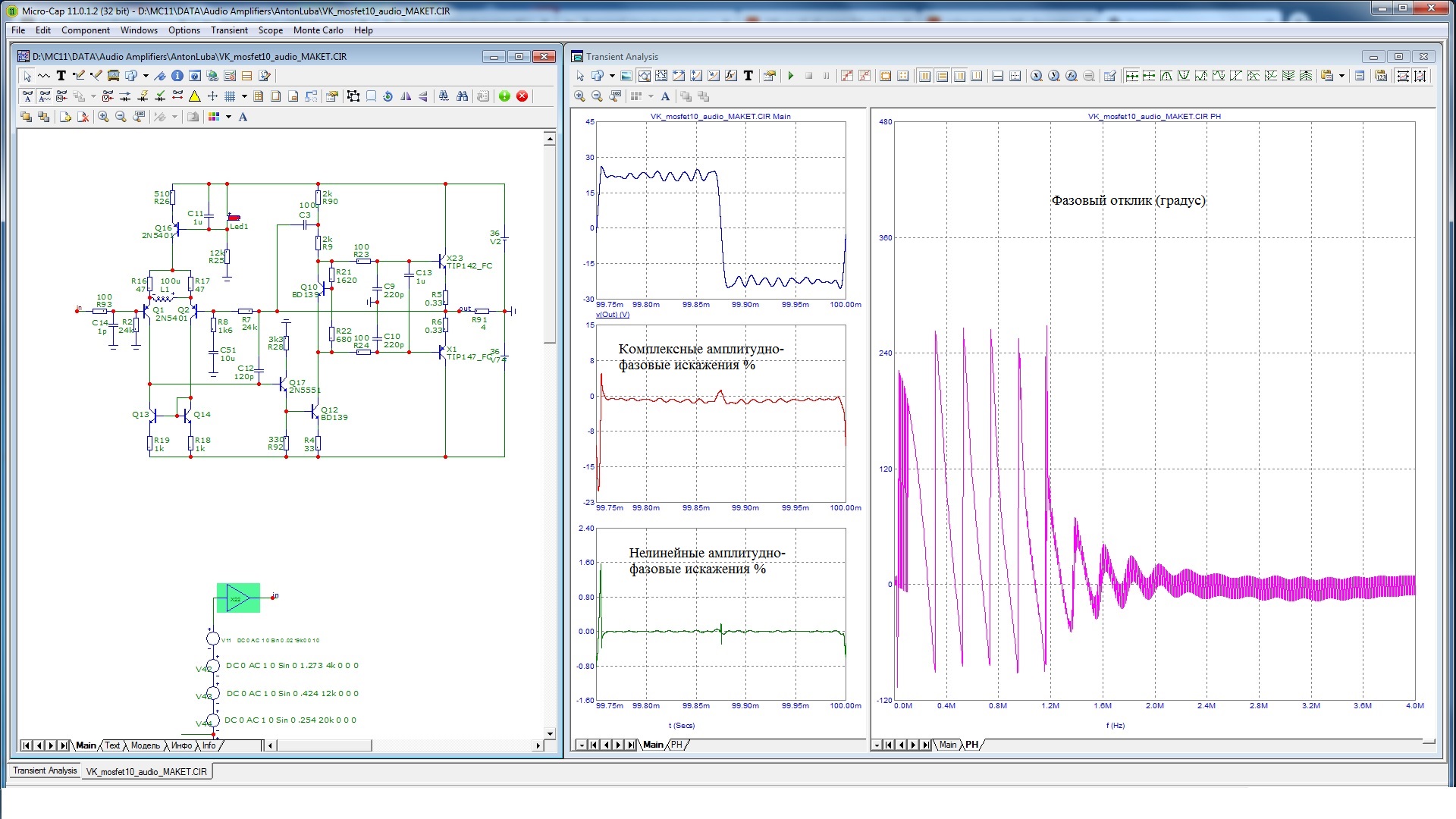
Task: Select the Text mode tool in the schematic toolbar
Action: pos(61,76)
